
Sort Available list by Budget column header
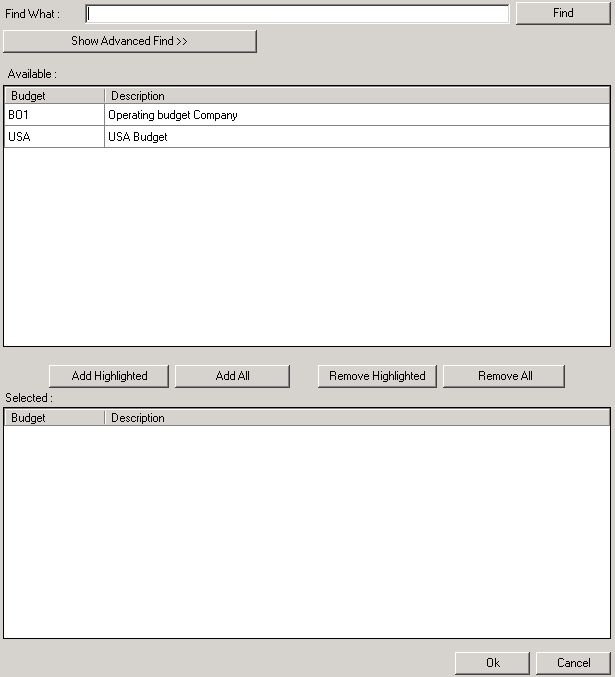[x=54, y=95]
